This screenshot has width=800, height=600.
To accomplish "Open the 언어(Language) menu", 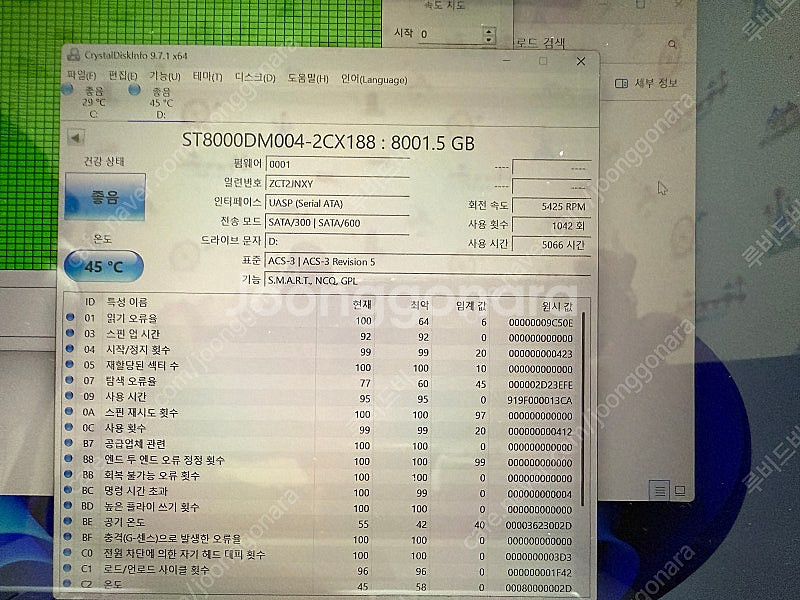I will [x=374, y=79].
